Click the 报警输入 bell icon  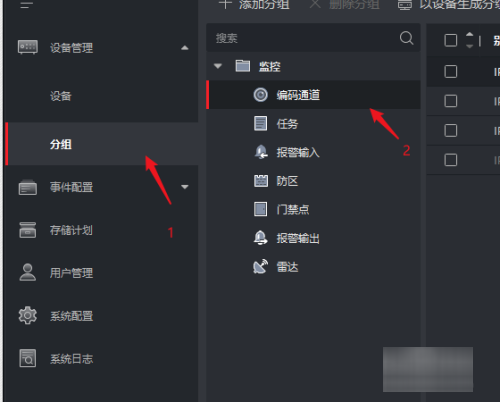click(261, 152)
